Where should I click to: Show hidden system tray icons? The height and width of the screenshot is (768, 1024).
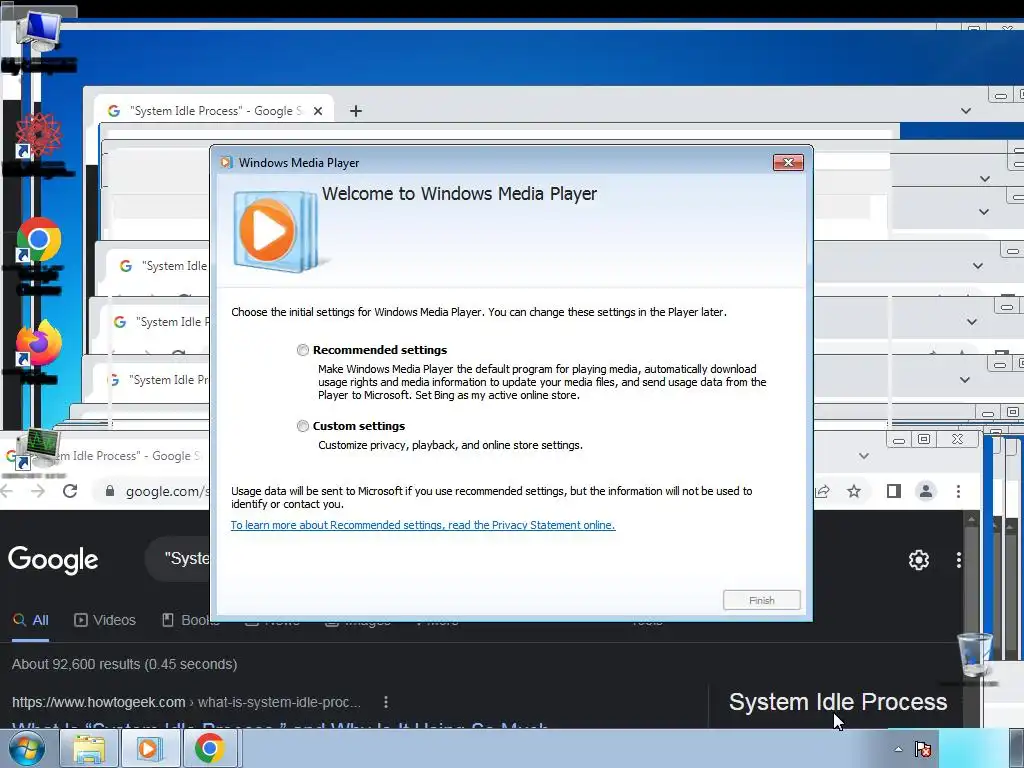[x=899, y=749]
